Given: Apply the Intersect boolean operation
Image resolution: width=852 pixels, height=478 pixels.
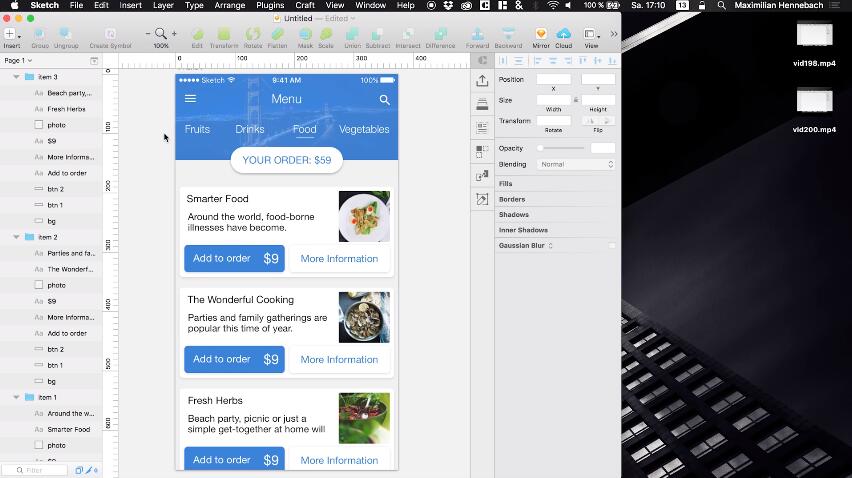Looking at the screenshot, I should click(x=408, y=34).
